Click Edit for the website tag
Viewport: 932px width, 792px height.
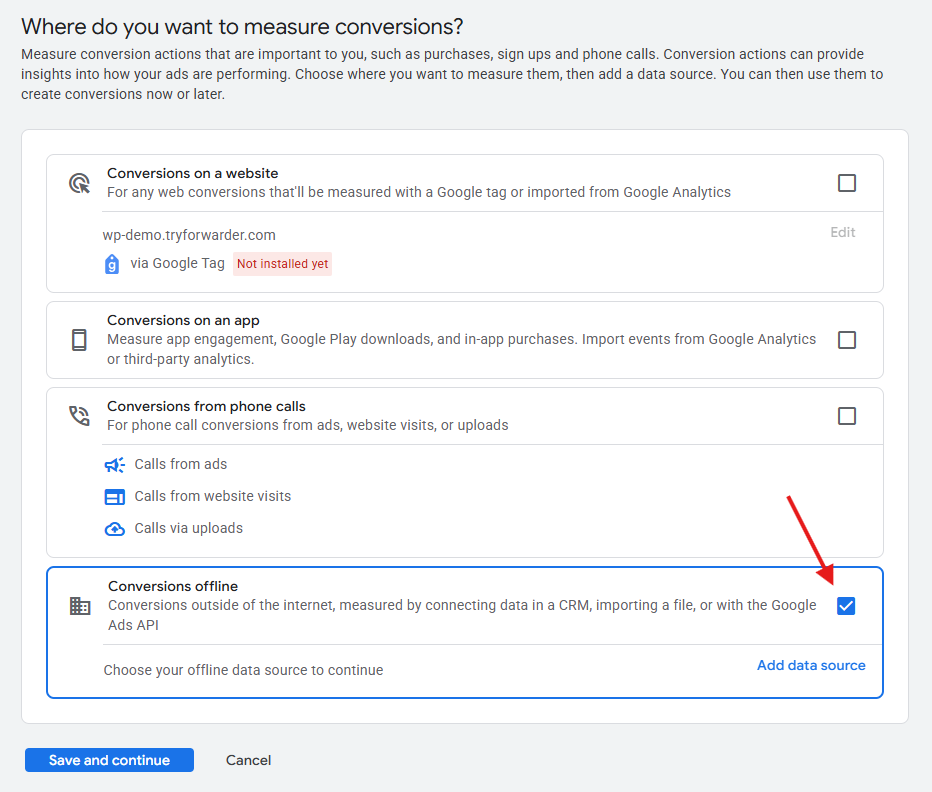[x=843, y=232]
